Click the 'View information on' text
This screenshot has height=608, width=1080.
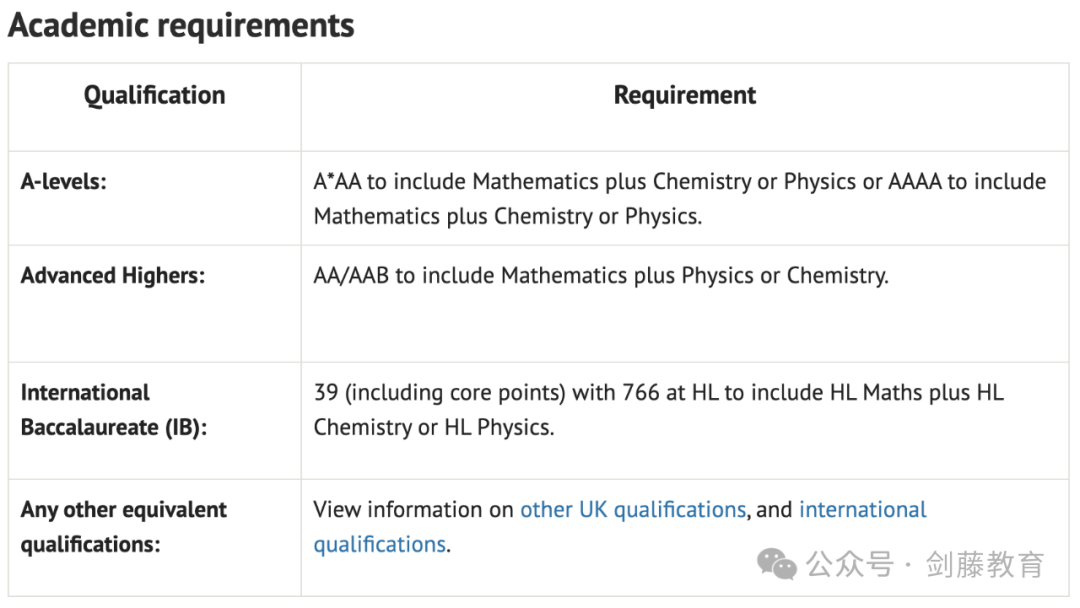click(413, 510)
